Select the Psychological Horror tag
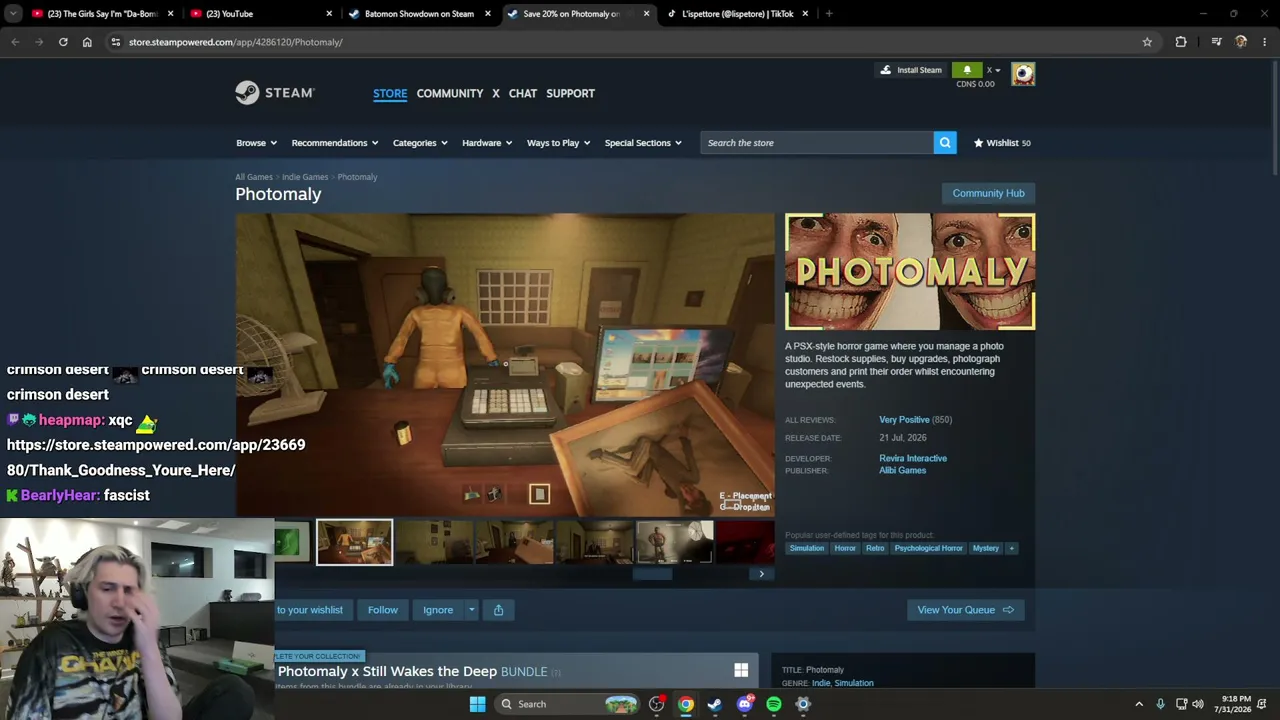The width and height of the screenshot is (1280, 720). coord(928,548)
